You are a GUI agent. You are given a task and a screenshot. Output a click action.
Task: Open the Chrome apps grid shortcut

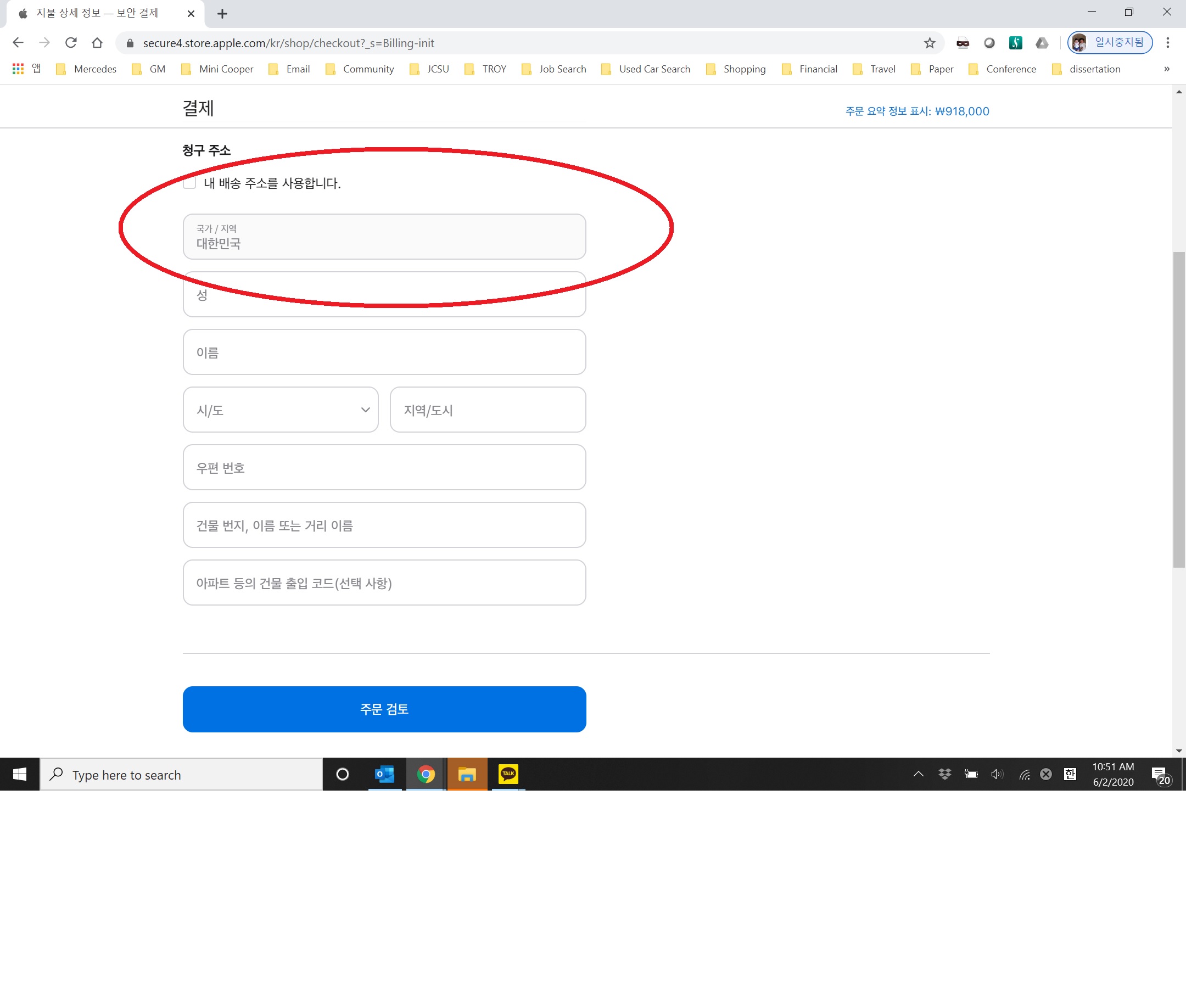pyautogui.click(x=18, y=69)
